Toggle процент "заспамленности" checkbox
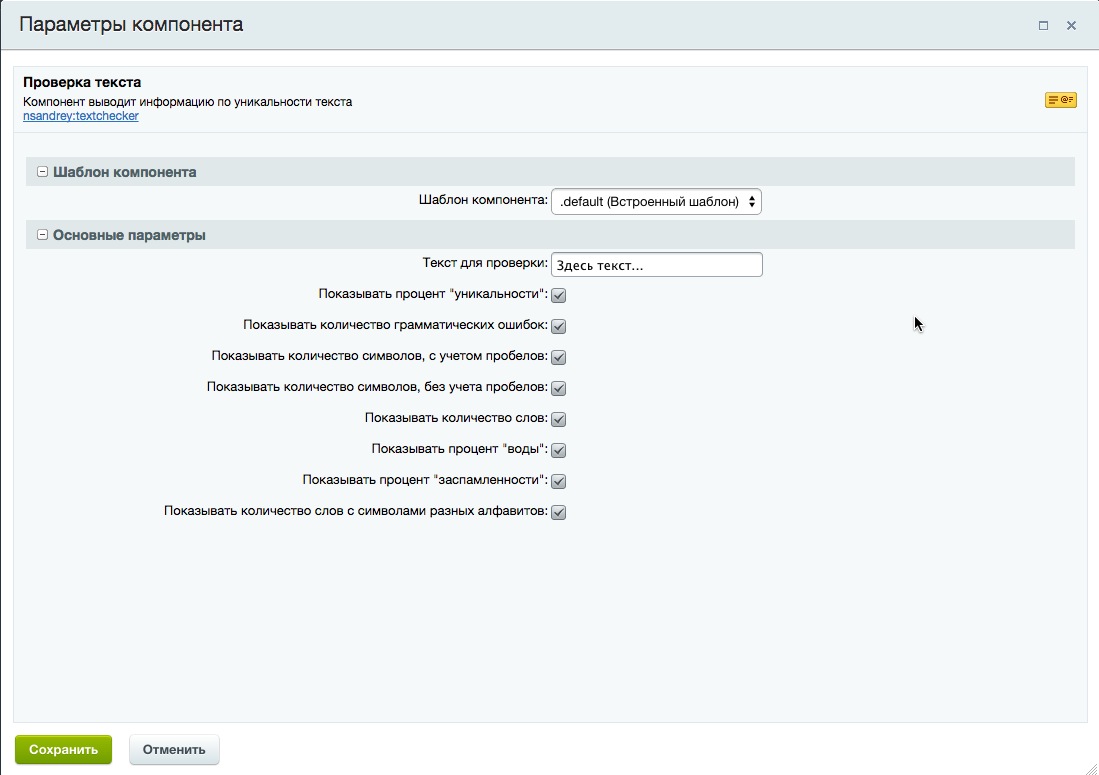1099x775 pixels. [559, 481]
